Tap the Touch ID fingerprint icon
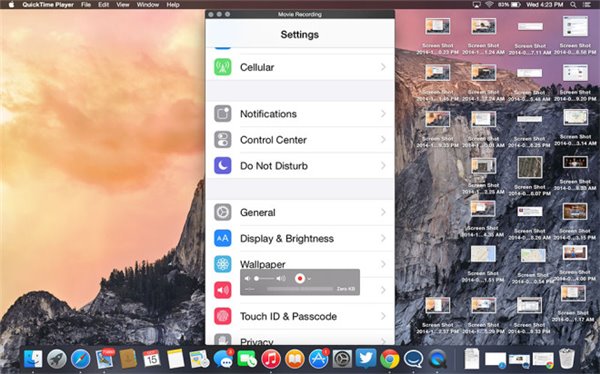The image size is (600, 374). pos(222,316)
